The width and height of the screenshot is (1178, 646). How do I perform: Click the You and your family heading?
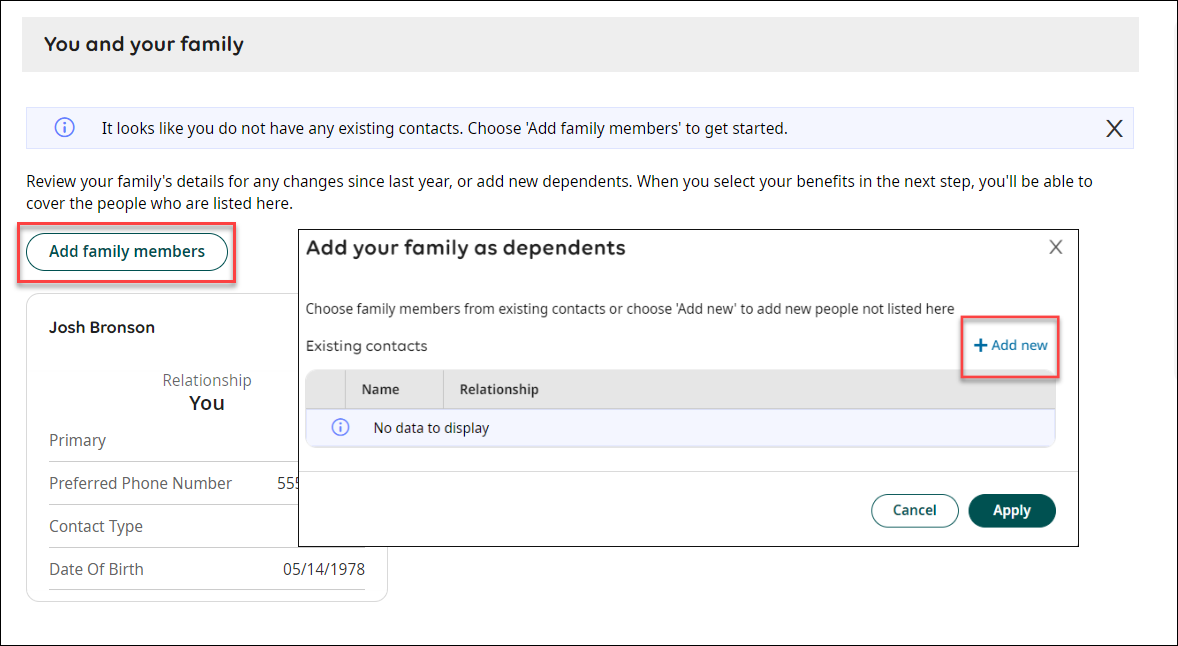144,45
